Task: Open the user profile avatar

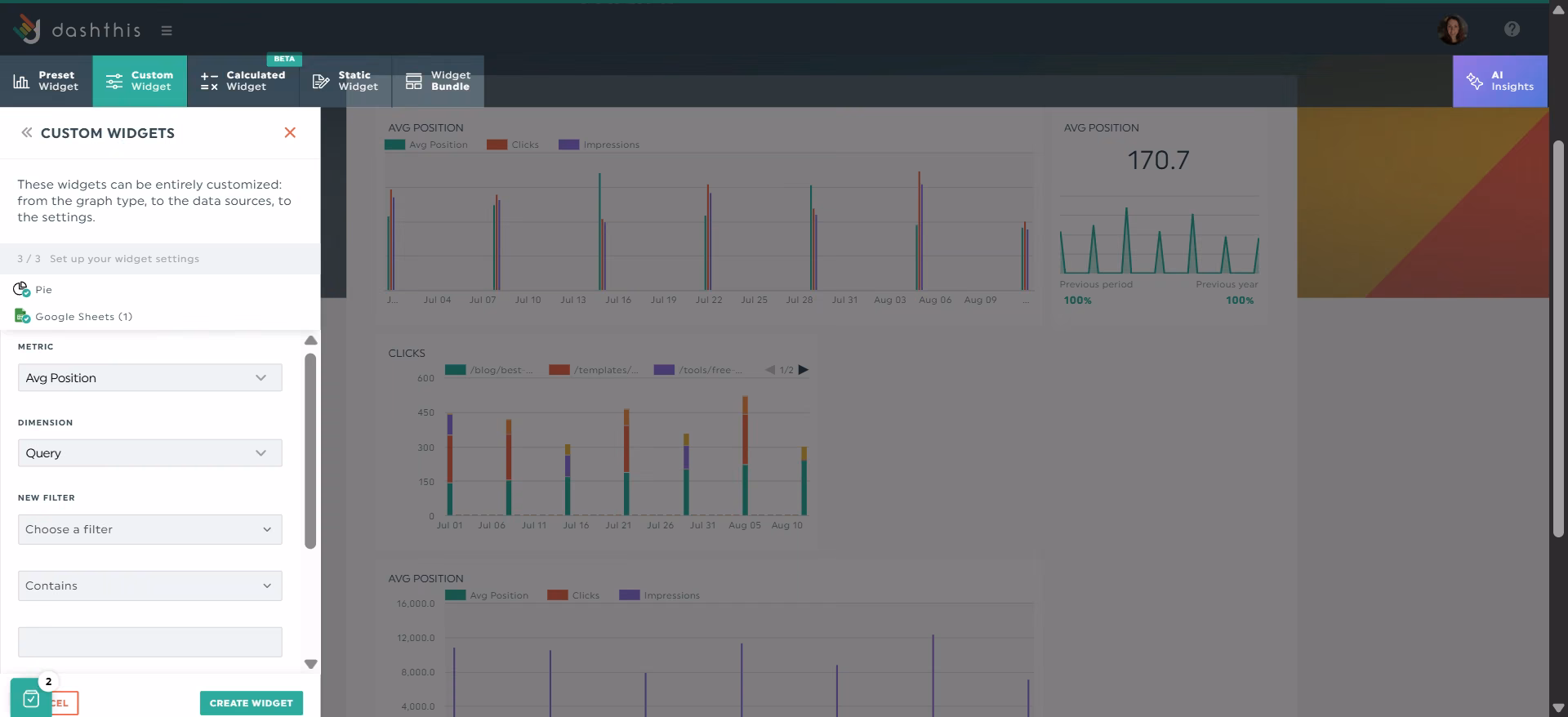Action: point(1452,29)
